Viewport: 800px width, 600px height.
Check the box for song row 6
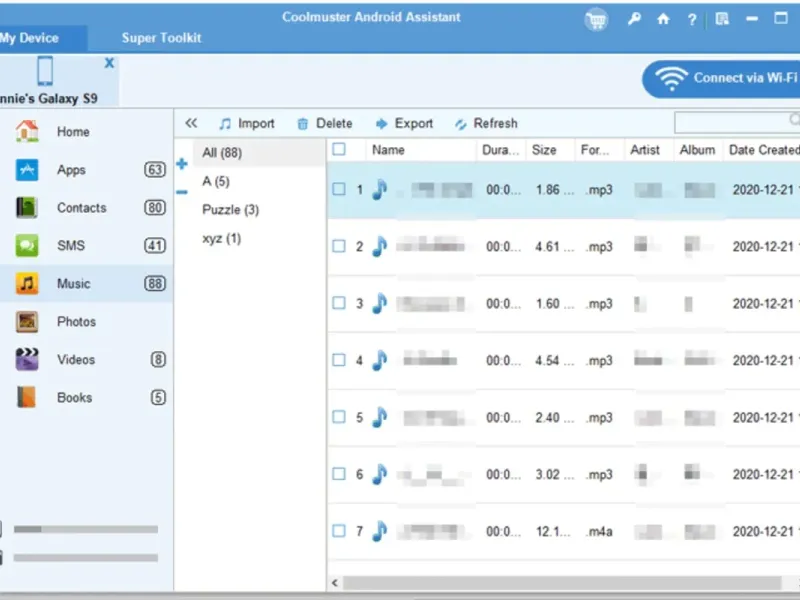click(339, 473)
